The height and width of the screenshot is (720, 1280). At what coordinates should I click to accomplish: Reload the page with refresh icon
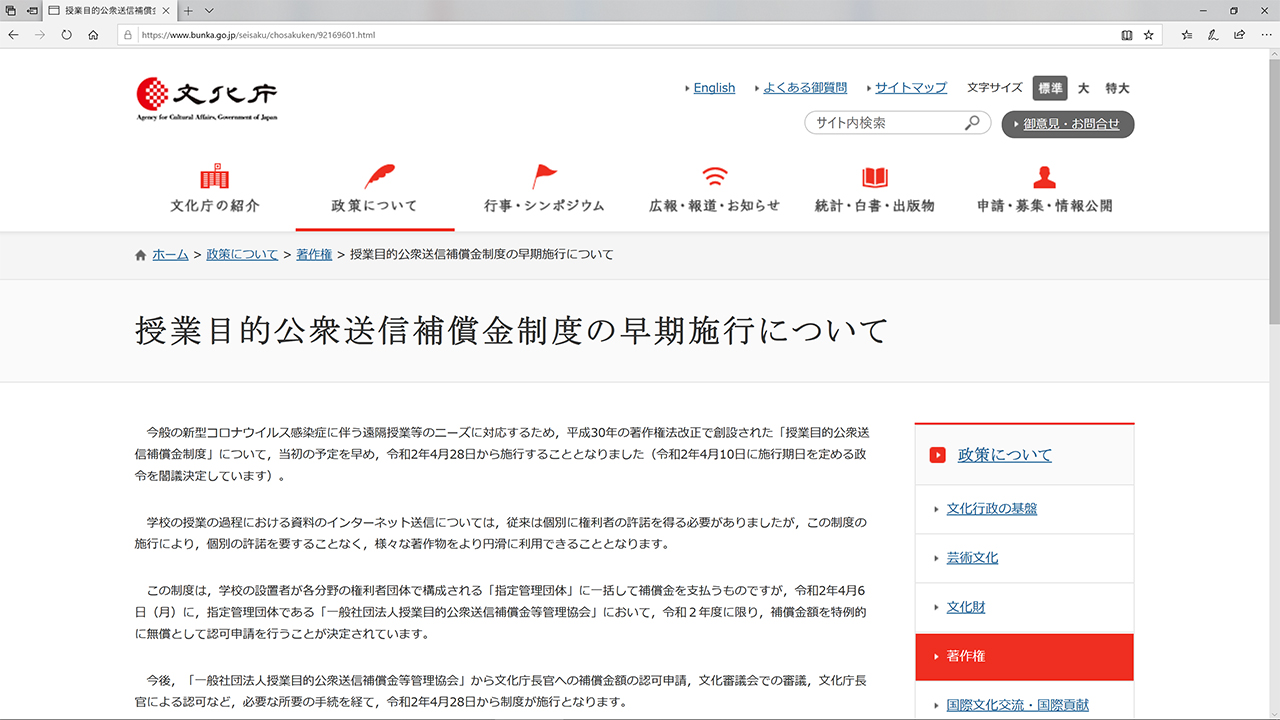[67, 34]
